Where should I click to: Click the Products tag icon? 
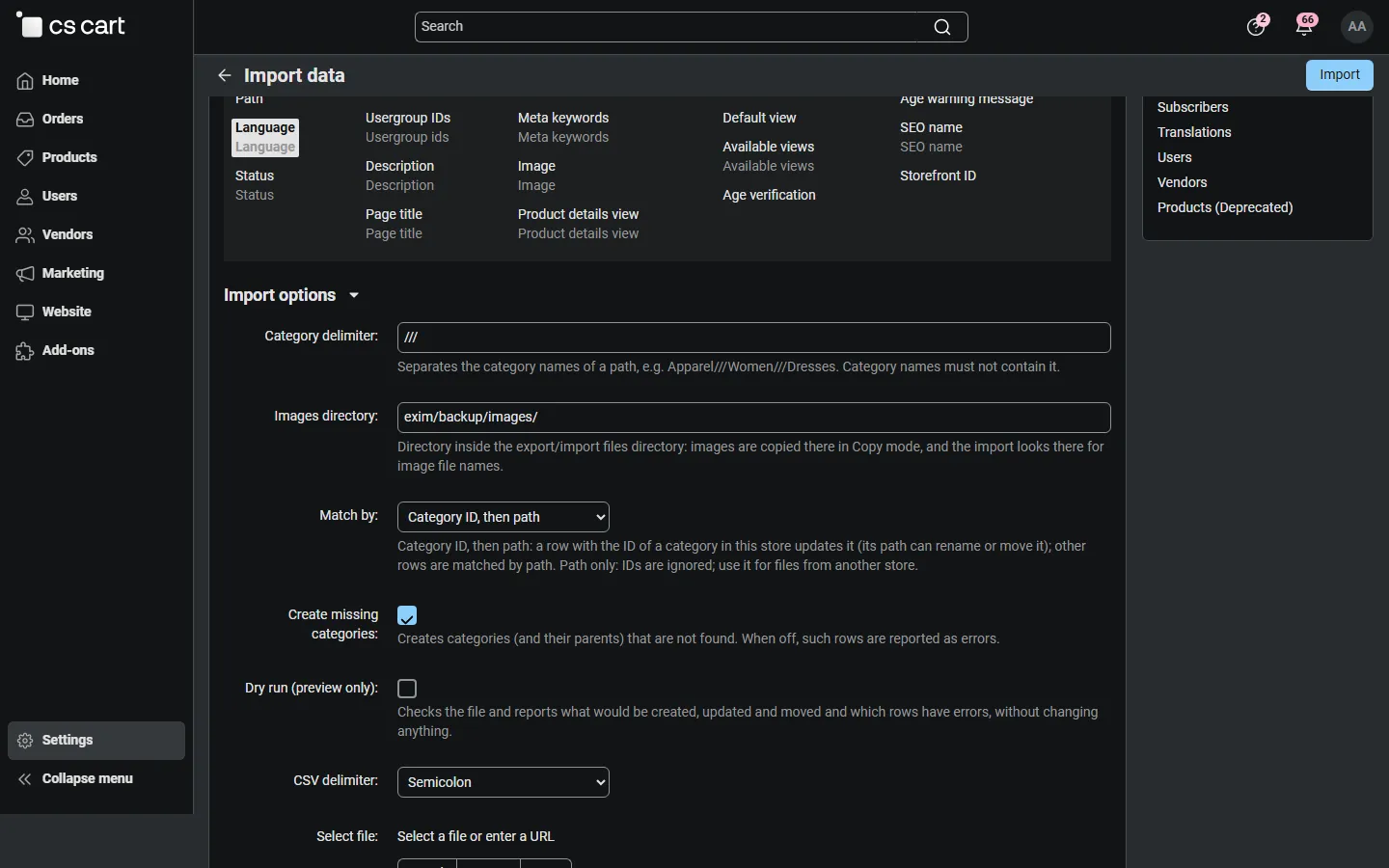[25, 158]
